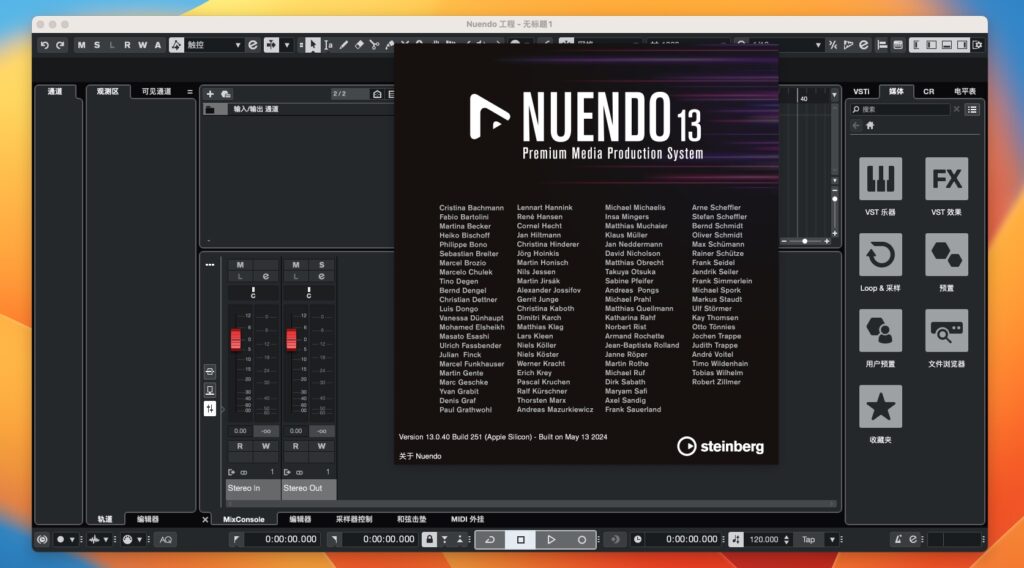The height and width of the screenshot is (568, 1024).
Task: Open the 采样器控制 sampler control tab
Action: click(354, 520)
